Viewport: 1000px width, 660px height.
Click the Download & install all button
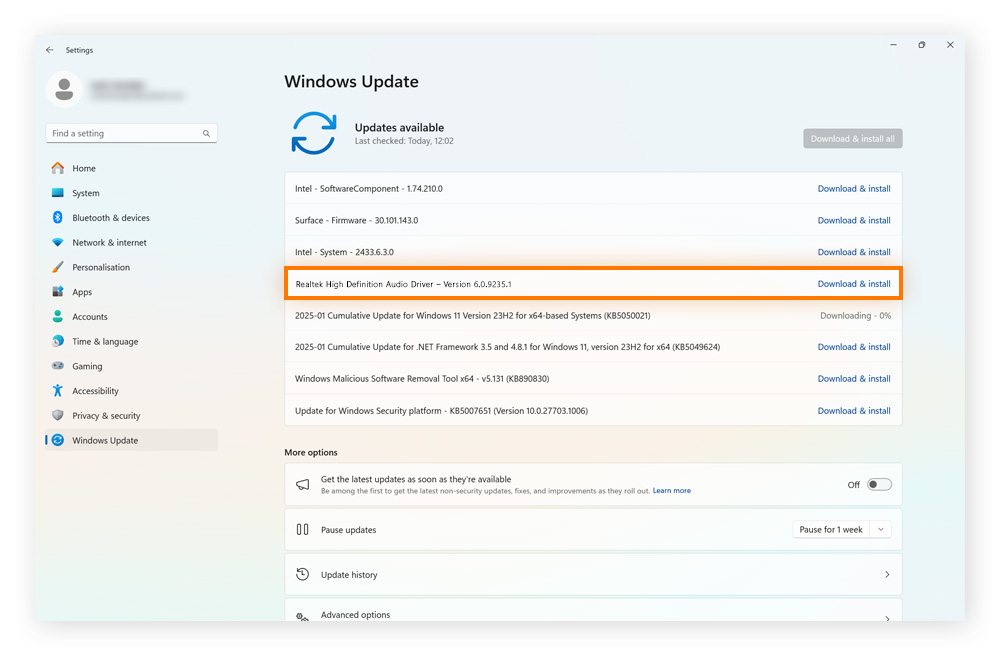coord(853,138)
